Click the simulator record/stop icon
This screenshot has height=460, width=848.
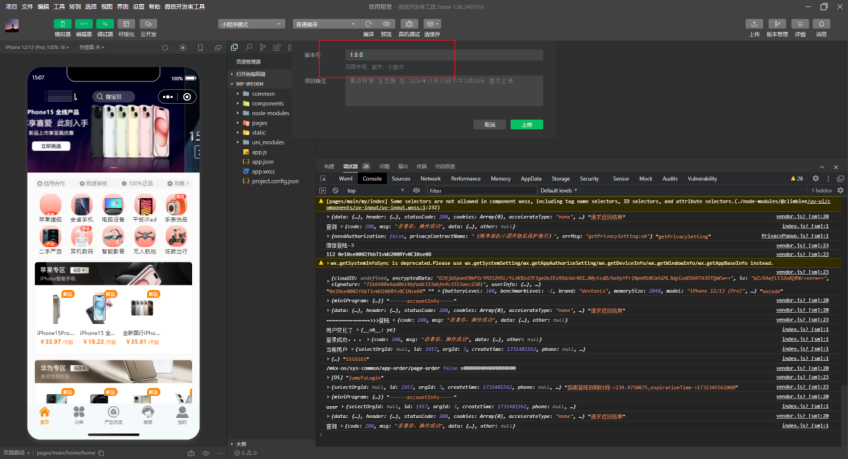coord(183,48)
